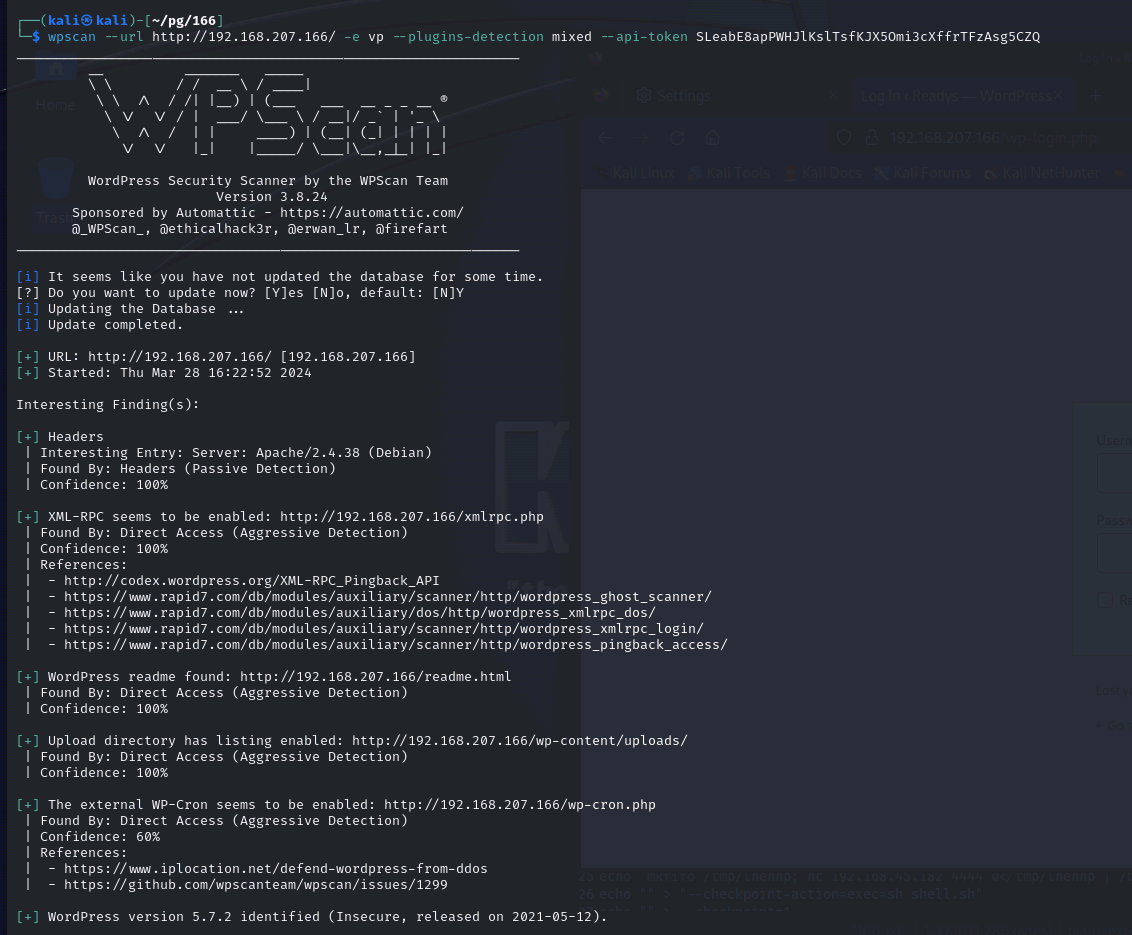1132x935 pixels.
Task: Click the Firefox View icon beside tabs
Action: click(x=601, y=95)
